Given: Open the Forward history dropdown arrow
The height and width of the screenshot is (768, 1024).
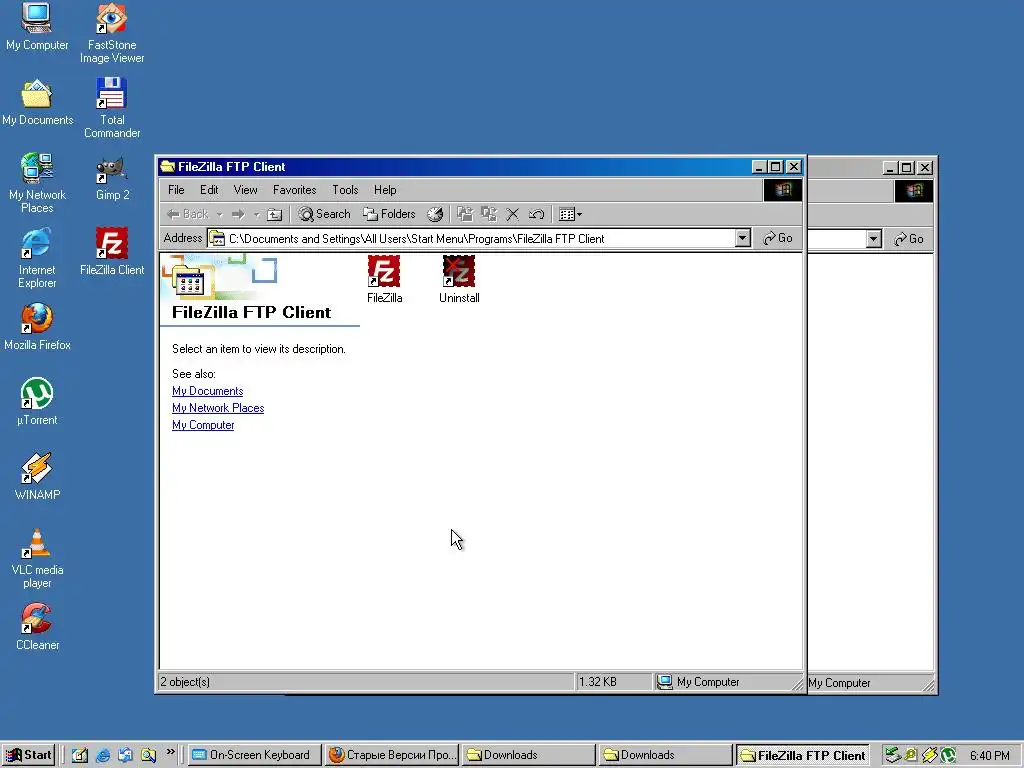Looking at the screenshot, I should coord(257,214).
